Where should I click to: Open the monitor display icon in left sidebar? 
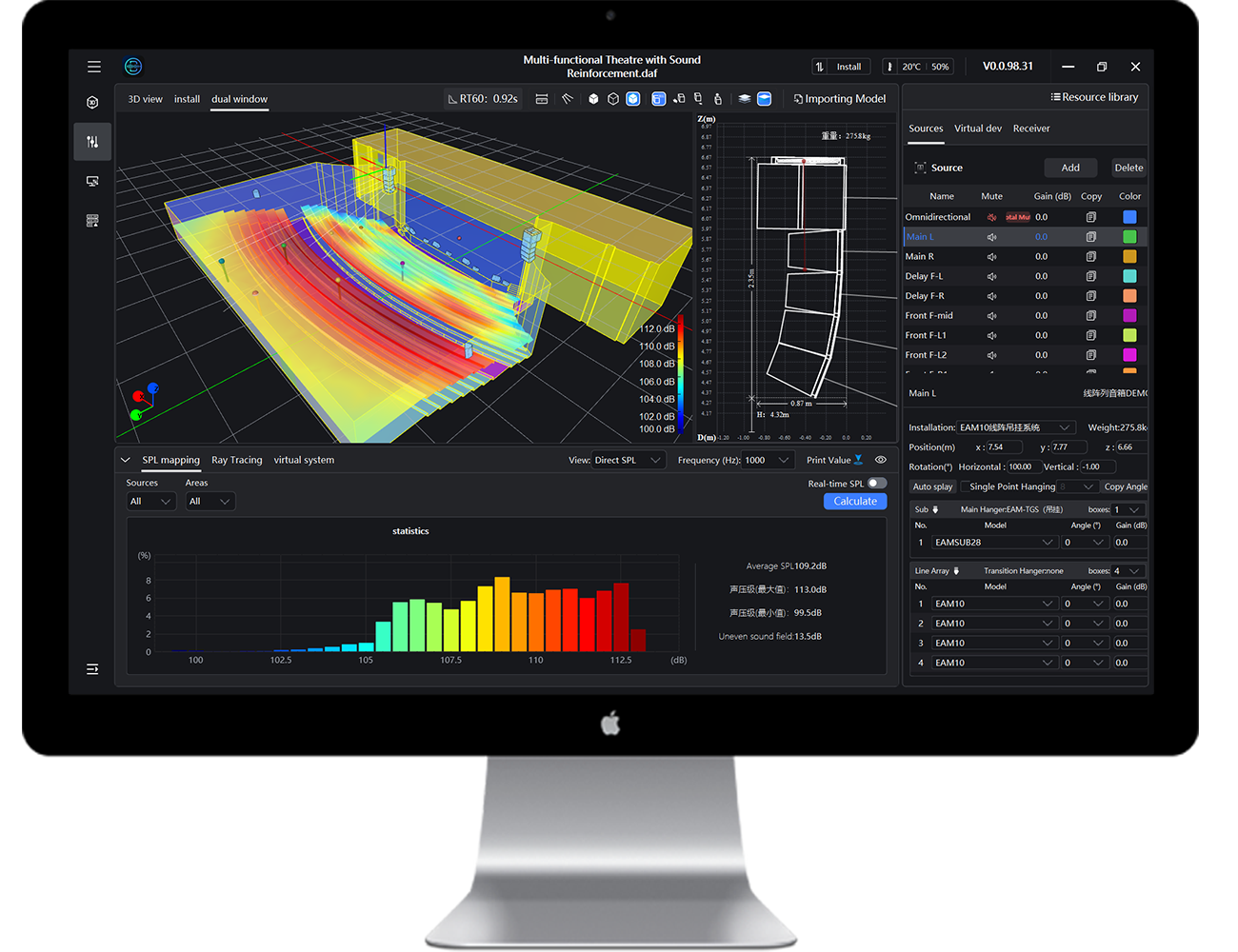pyautogui.click(x=92, y=181)
